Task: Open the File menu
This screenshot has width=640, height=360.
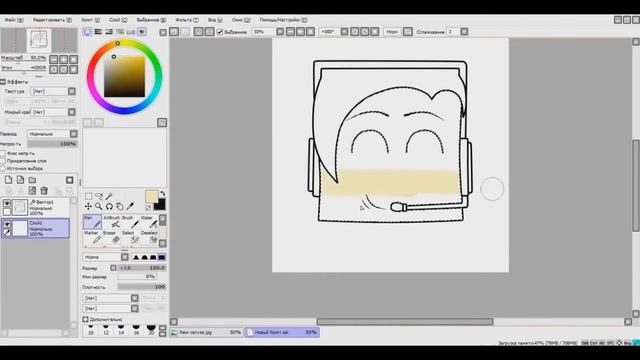Action: (14, 20)
